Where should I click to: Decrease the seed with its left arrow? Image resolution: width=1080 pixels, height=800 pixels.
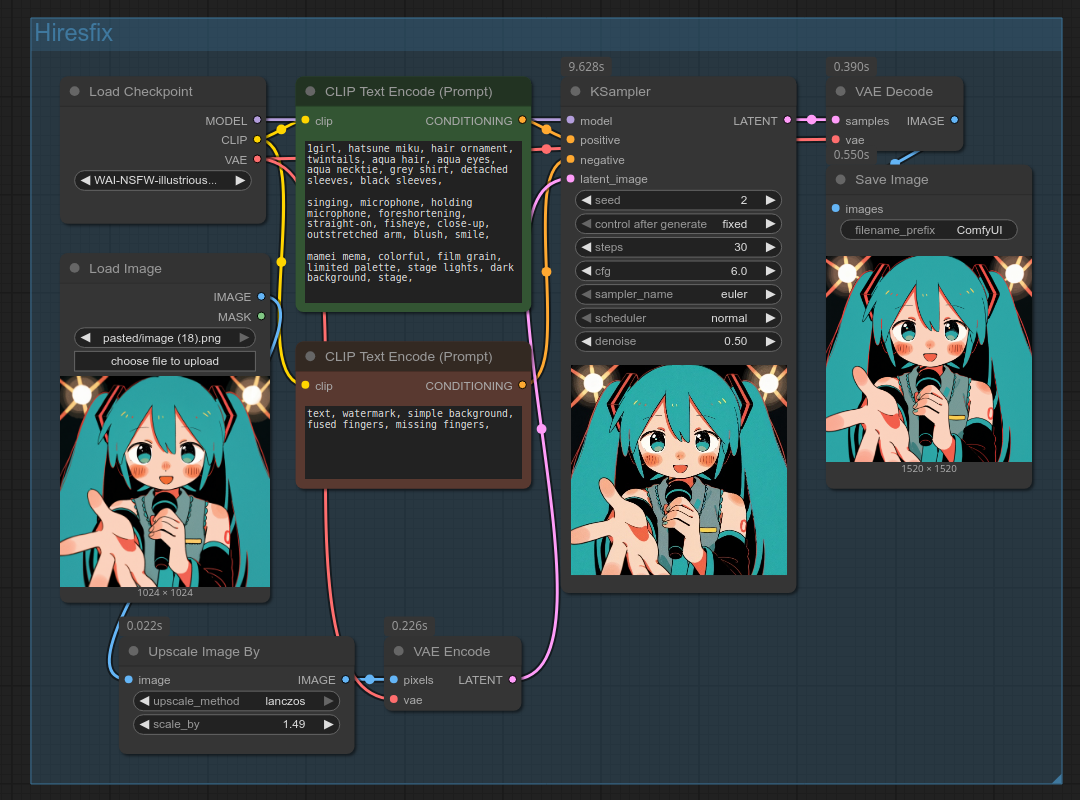pyautogui.click(x=586, y=200)
